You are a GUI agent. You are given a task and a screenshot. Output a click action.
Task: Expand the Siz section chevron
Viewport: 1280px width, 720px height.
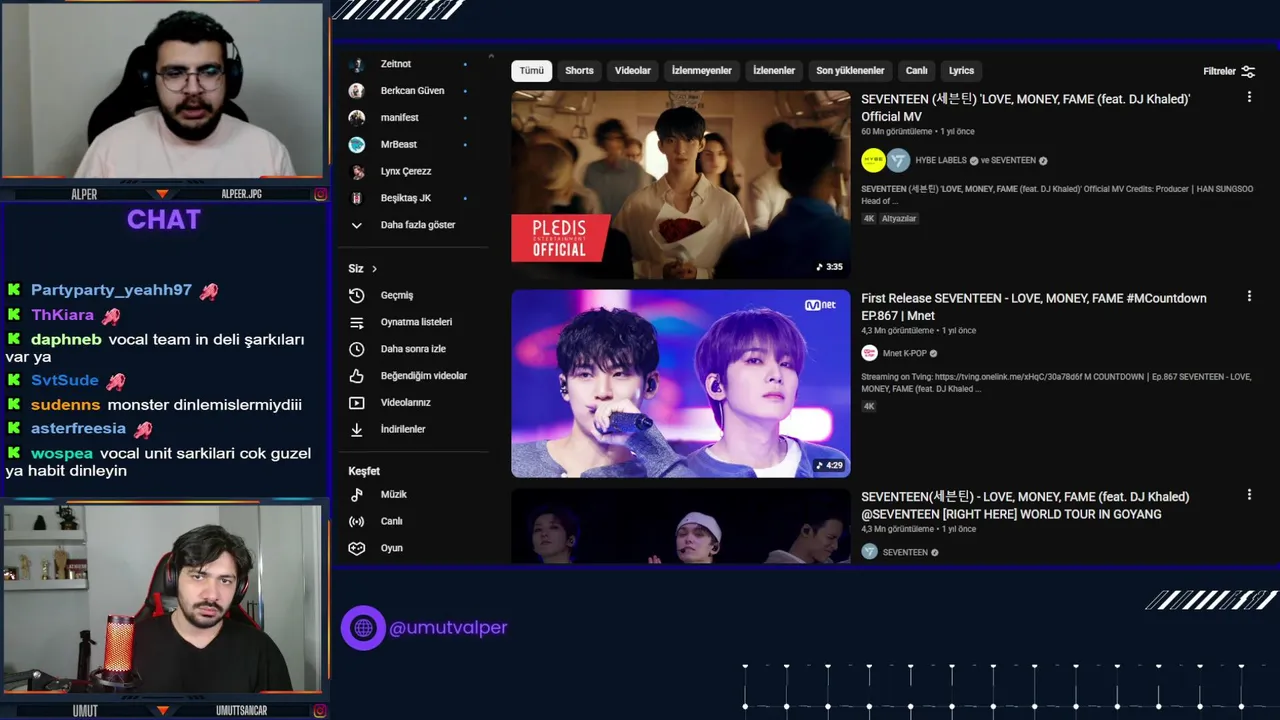375,269
